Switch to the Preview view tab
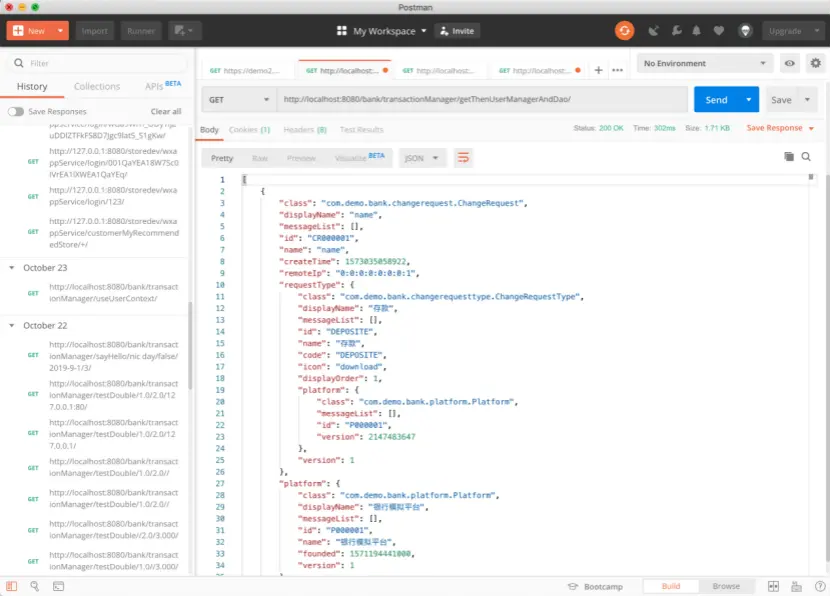 [x=301, y=158]
